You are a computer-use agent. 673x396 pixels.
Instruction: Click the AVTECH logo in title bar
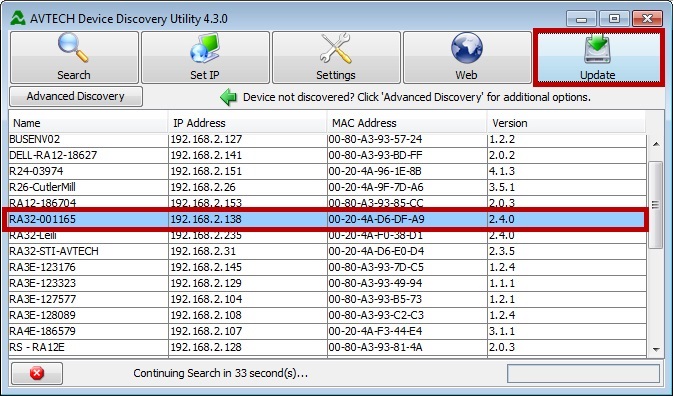[x=18, y=18]
